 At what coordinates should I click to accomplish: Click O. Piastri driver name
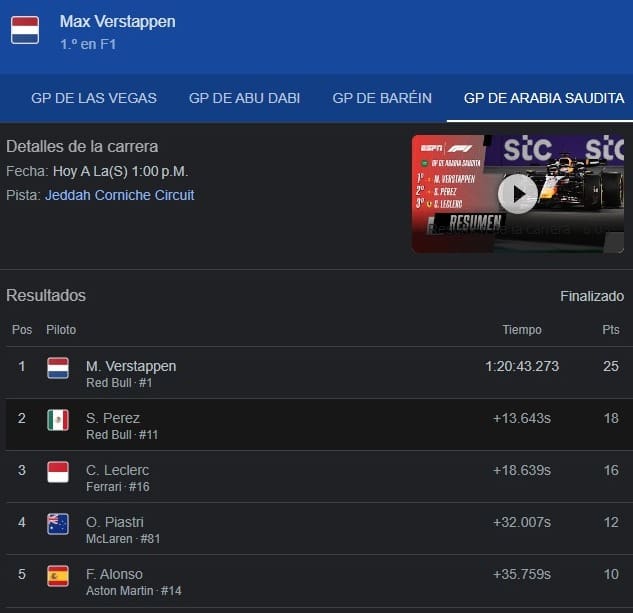point(114,522)
